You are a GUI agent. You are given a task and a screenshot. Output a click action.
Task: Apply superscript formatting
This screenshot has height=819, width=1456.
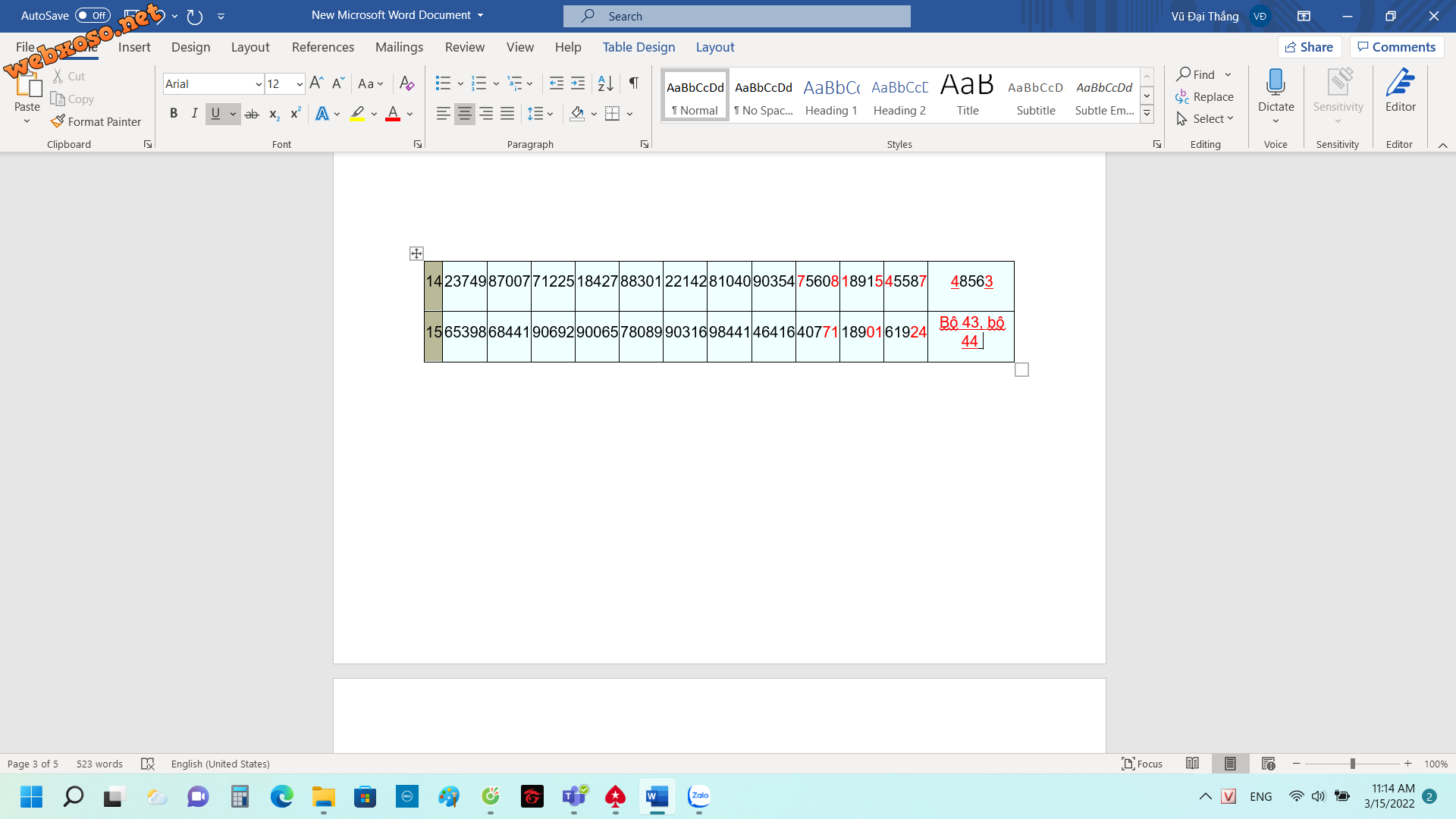[295, 114]
